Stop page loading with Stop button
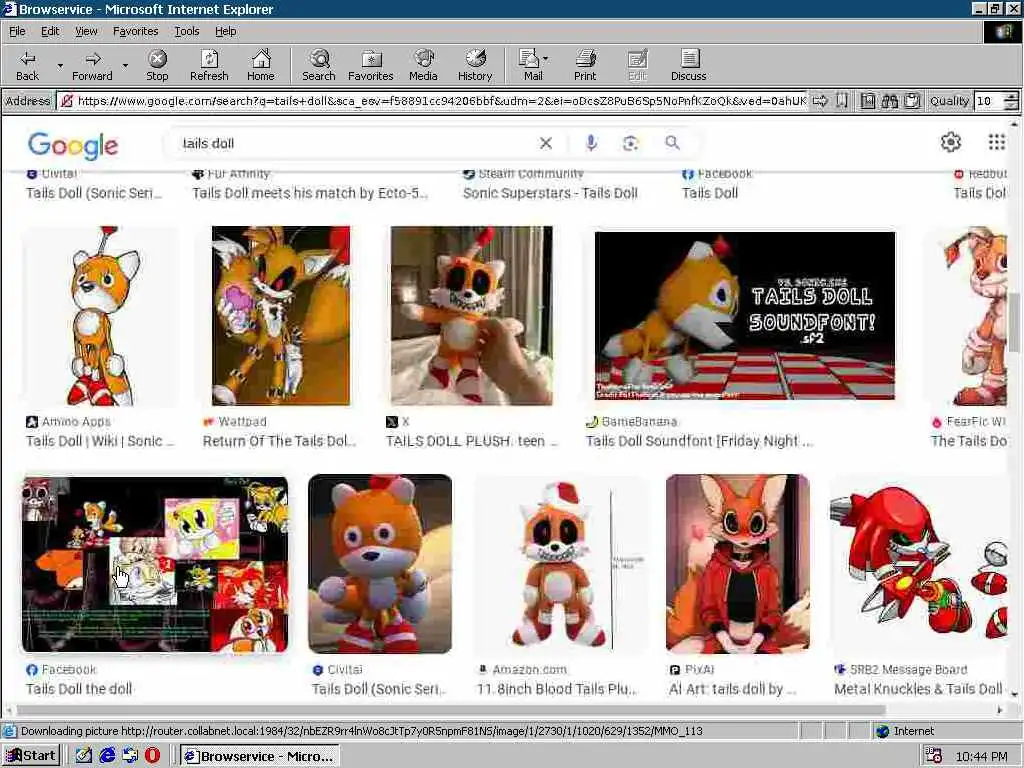 click(157, 65)
